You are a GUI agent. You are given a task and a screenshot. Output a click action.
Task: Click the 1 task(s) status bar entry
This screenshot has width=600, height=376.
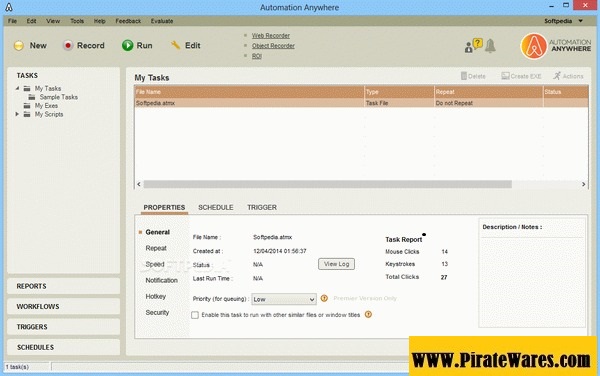pos(17,367)
